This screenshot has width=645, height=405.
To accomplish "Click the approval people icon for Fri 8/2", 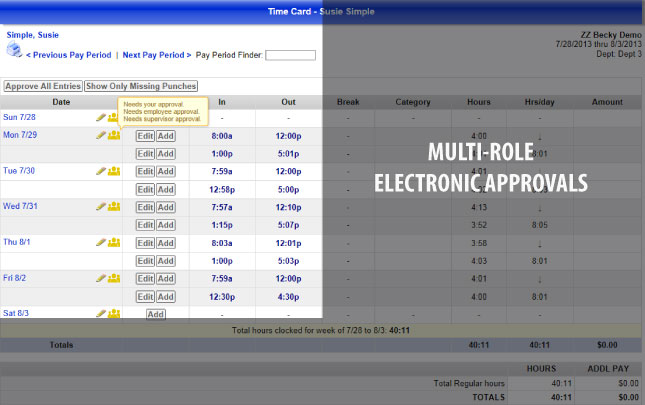I will pos(113,279).
